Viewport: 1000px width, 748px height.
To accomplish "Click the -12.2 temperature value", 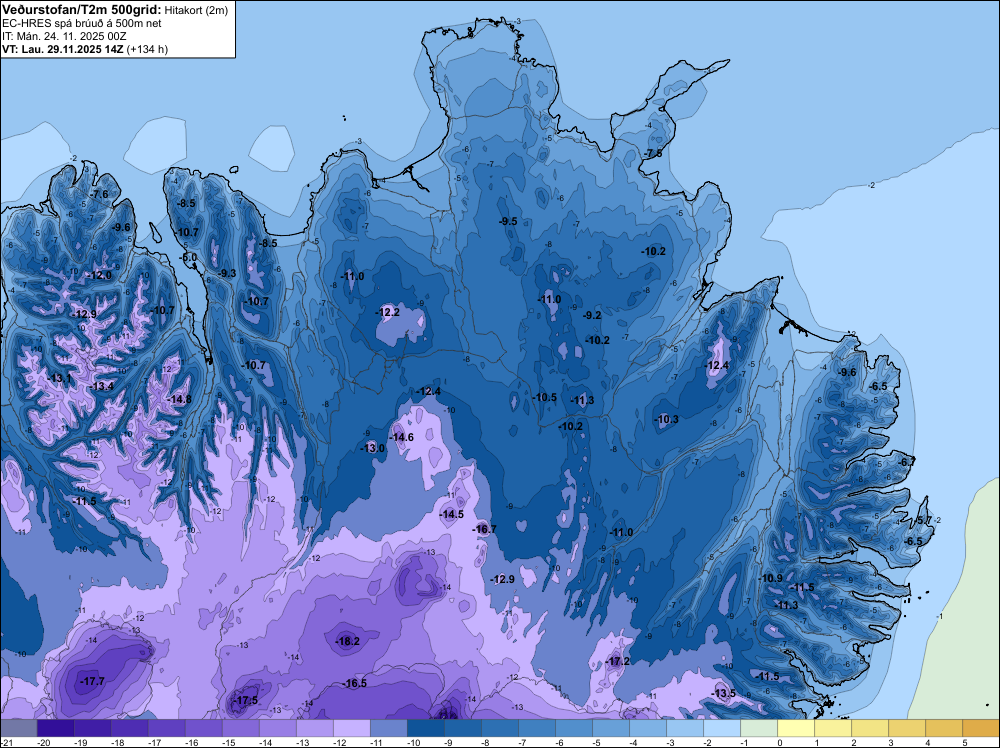I will pyautogui.click(x=388, y=312).
